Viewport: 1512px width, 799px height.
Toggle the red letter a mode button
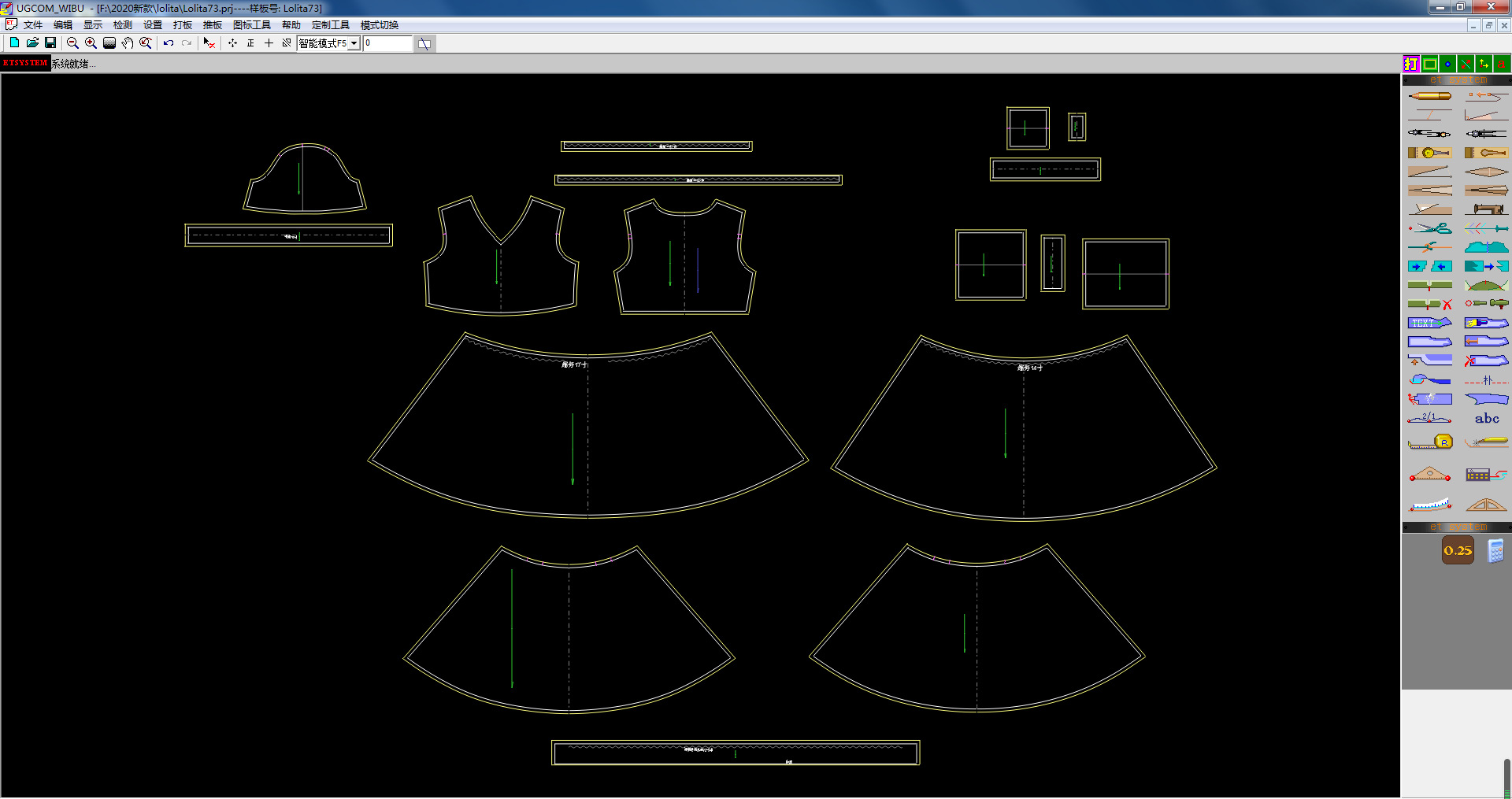click(1502, 64)
